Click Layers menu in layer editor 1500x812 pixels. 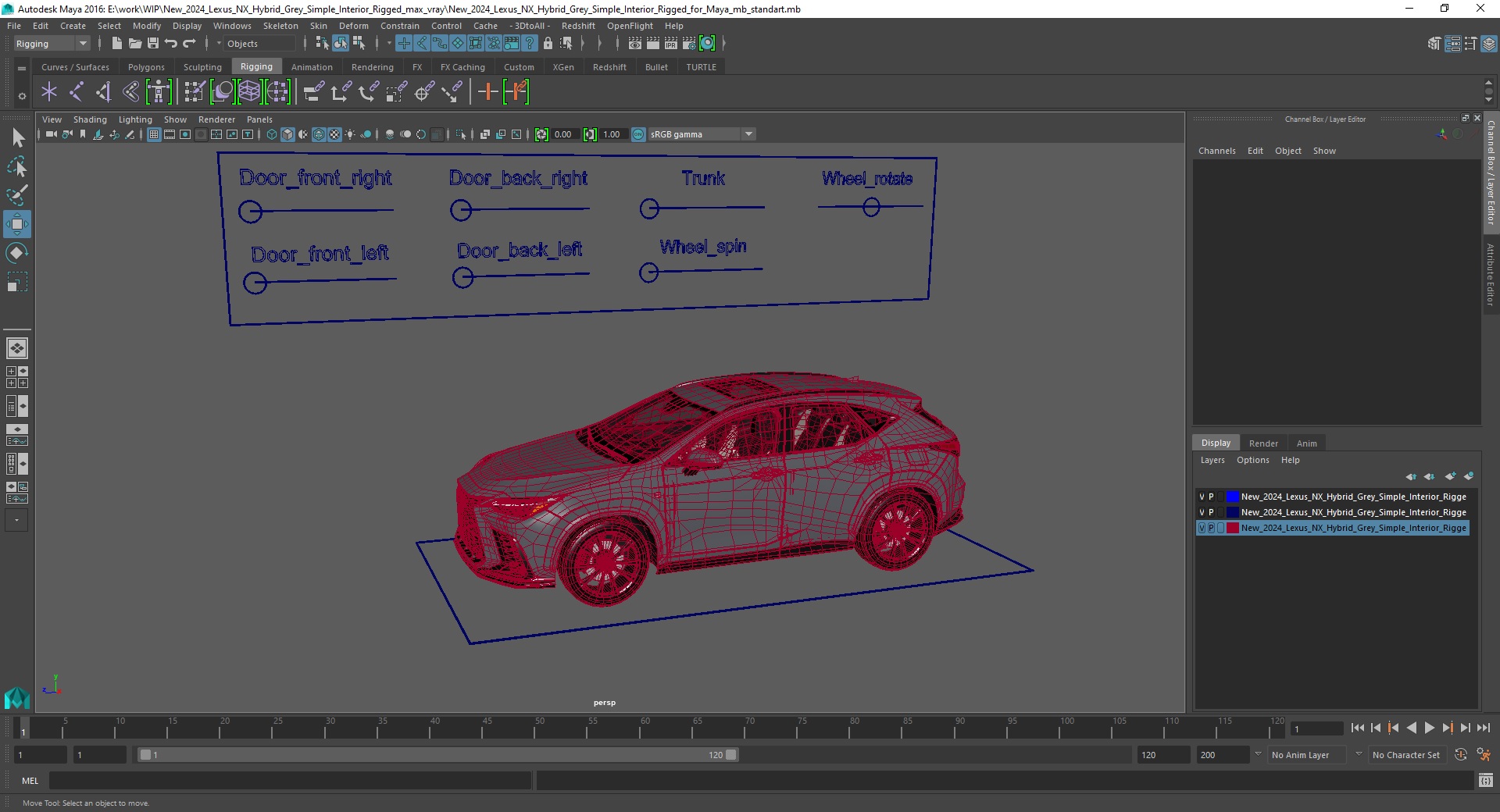click(x=1212, y=460)
